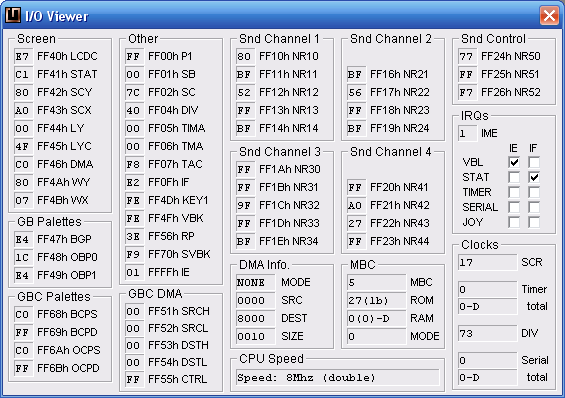Click the FF4Dh KEY1 value field
The image size is (565, 398).
tap(134, 200)
